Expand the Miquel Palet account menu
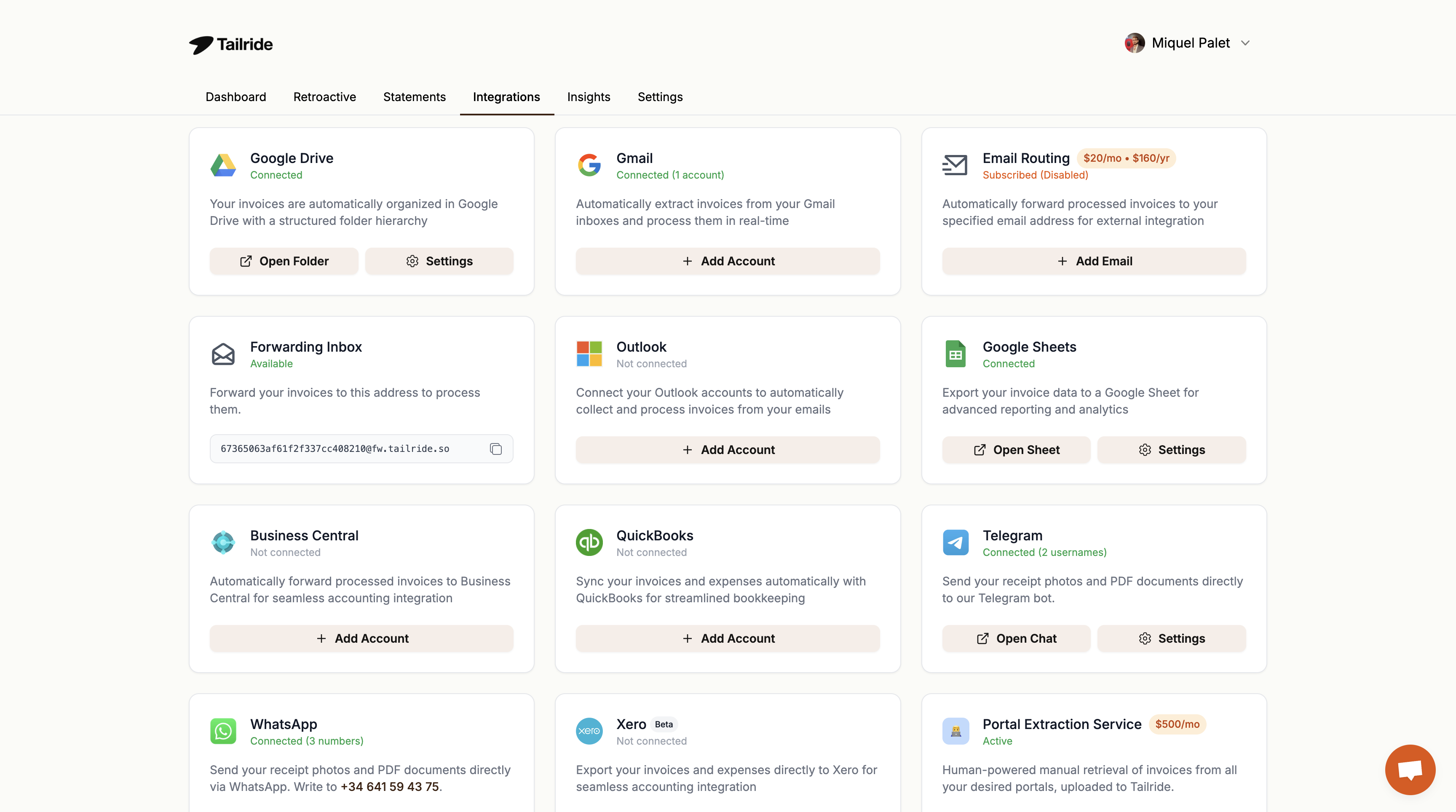 (x=1245, y=43)
